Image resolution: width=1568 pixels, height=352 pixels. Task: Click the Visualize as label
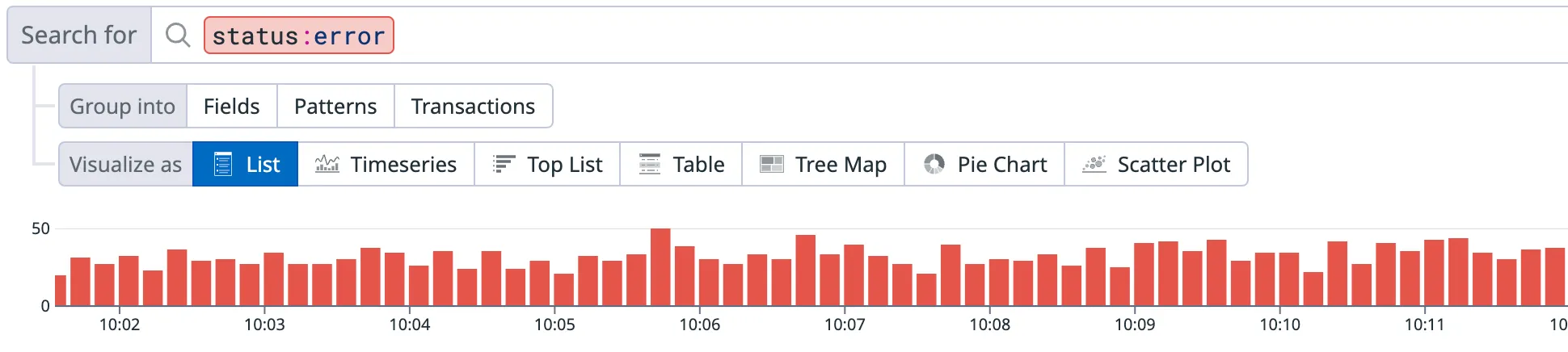tap(126, 165)
